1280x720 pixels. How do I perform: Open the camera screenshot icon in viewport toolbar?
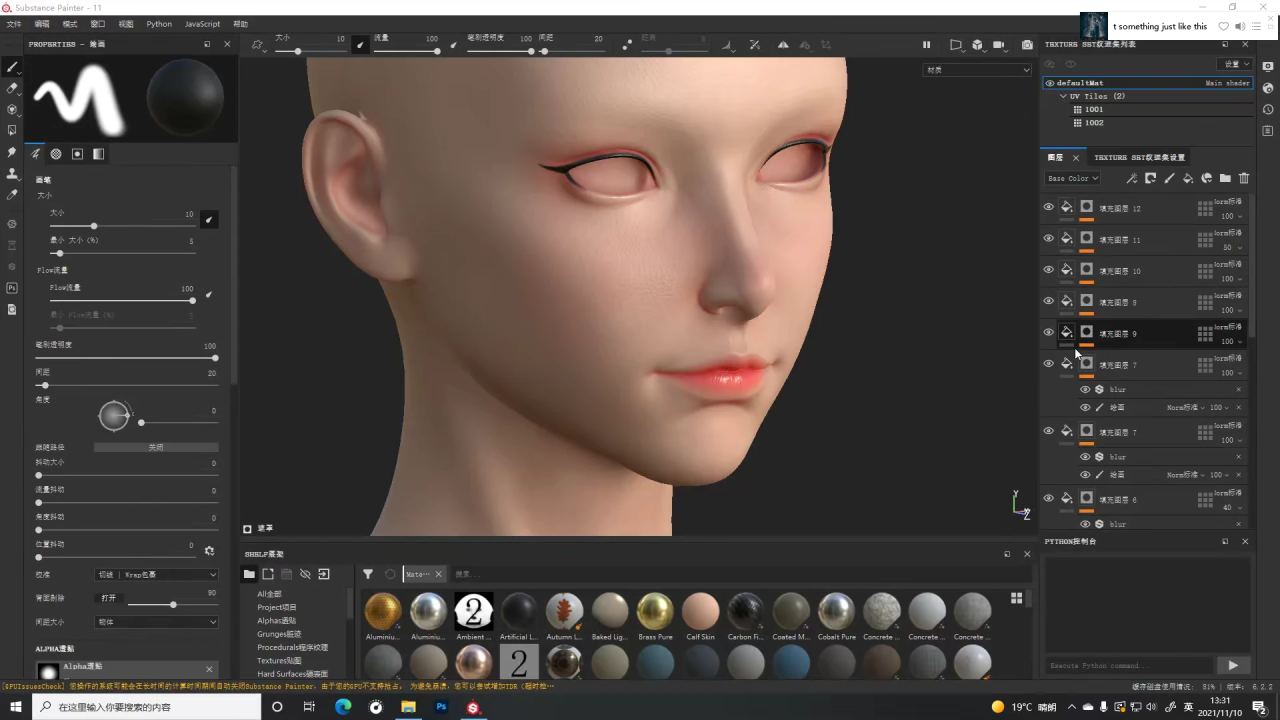[x=1027, y=44]
